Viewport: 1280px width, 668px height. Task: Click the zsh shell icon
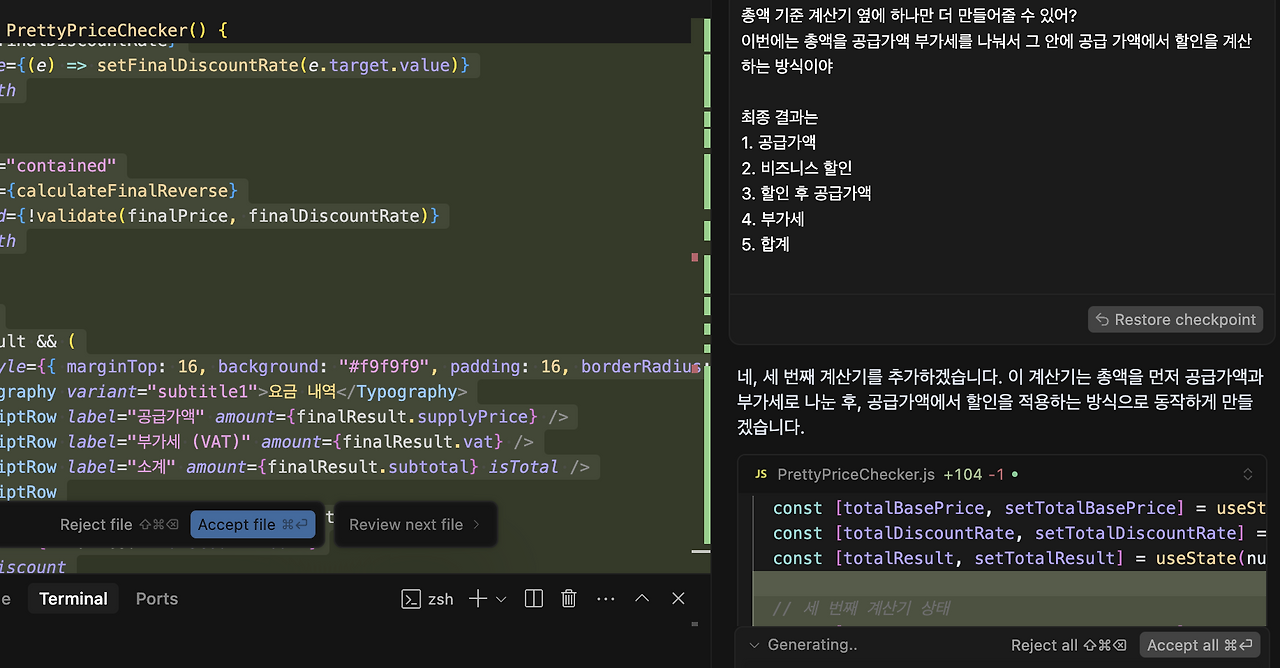[410, 598]
